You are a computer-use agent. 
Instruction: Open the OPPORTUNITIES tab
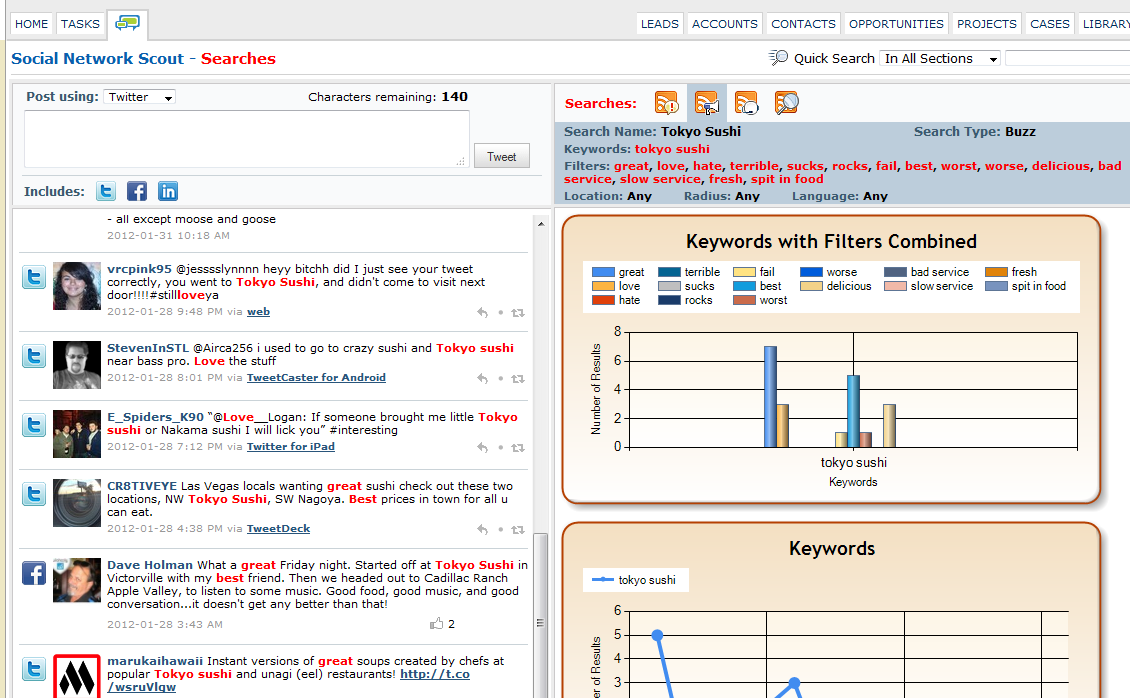tap(896, 24)
